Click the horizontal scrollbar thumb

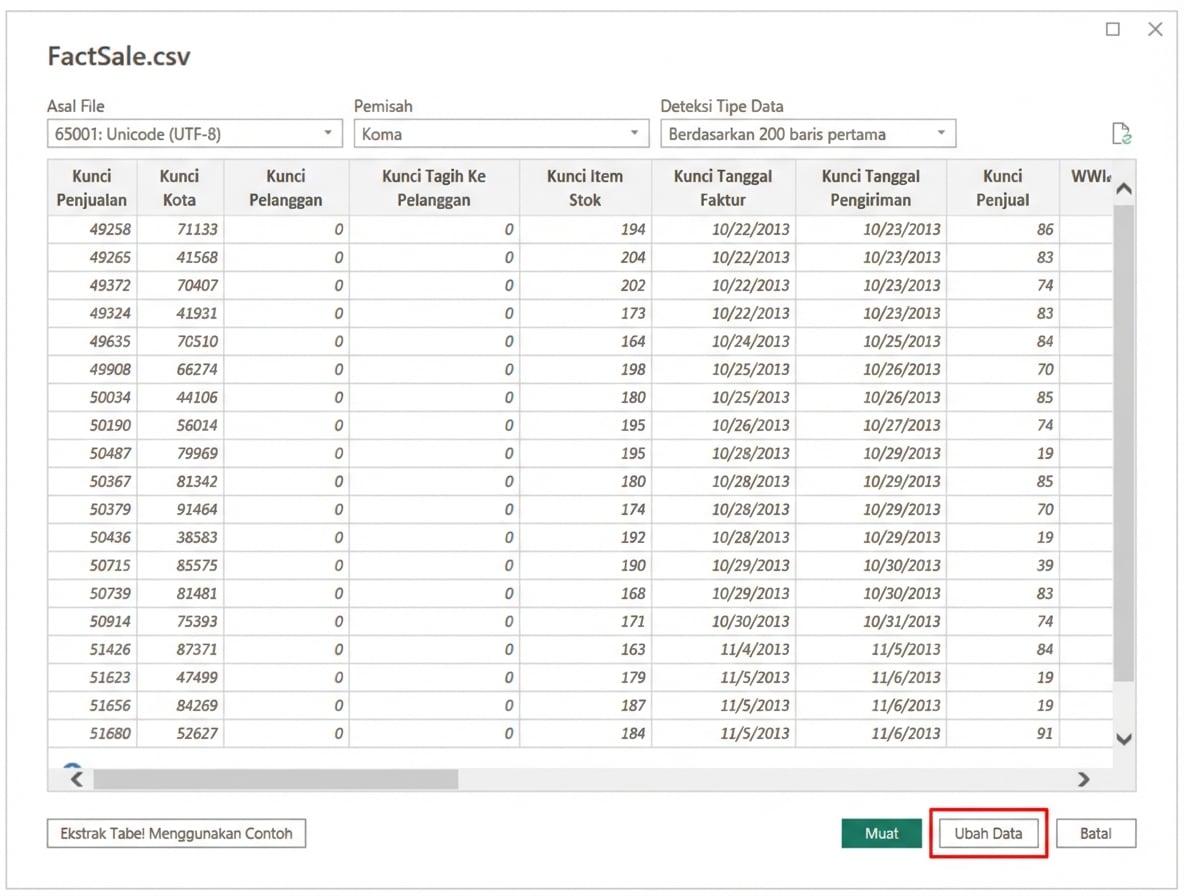click(x=275, y=779)
